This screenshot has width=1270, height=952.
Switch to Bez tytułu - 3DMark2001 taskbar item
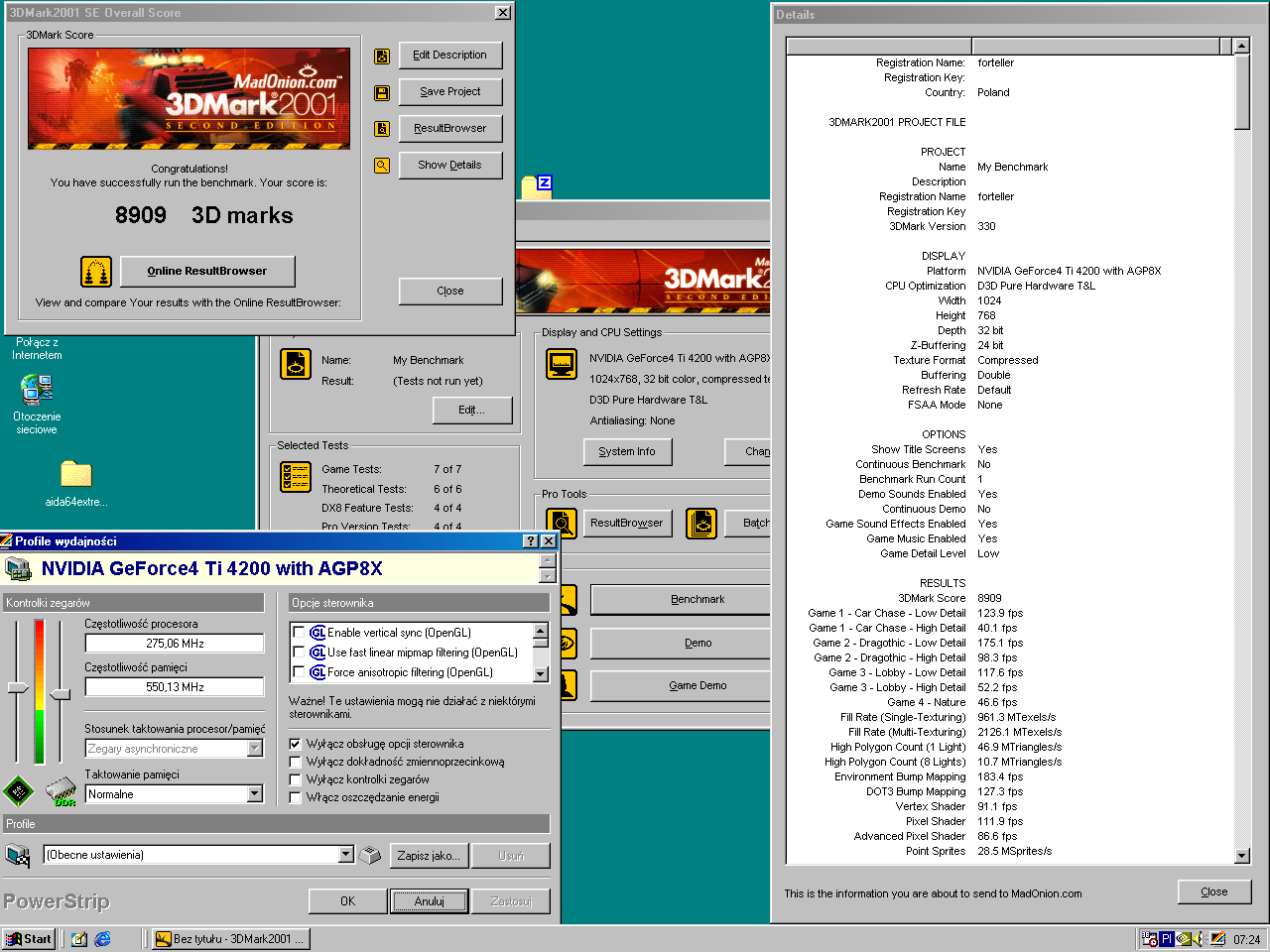click(x=230, y=939)
